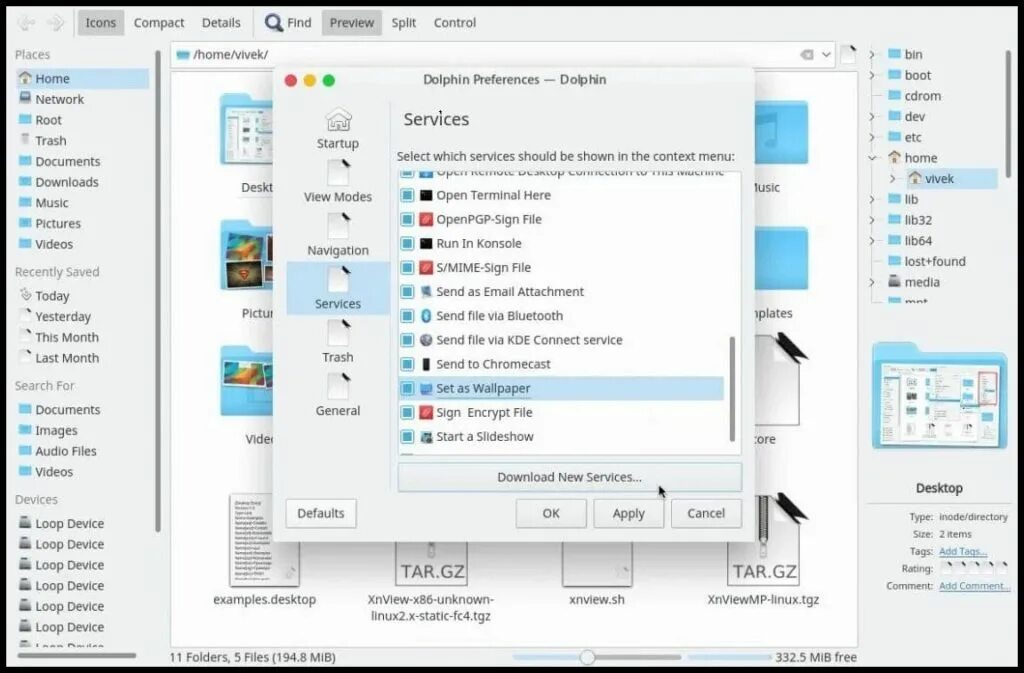Screen dimensions: 1024x673
Task: Toggle the Run In Konsole checkbox
Action: point(407,243)
